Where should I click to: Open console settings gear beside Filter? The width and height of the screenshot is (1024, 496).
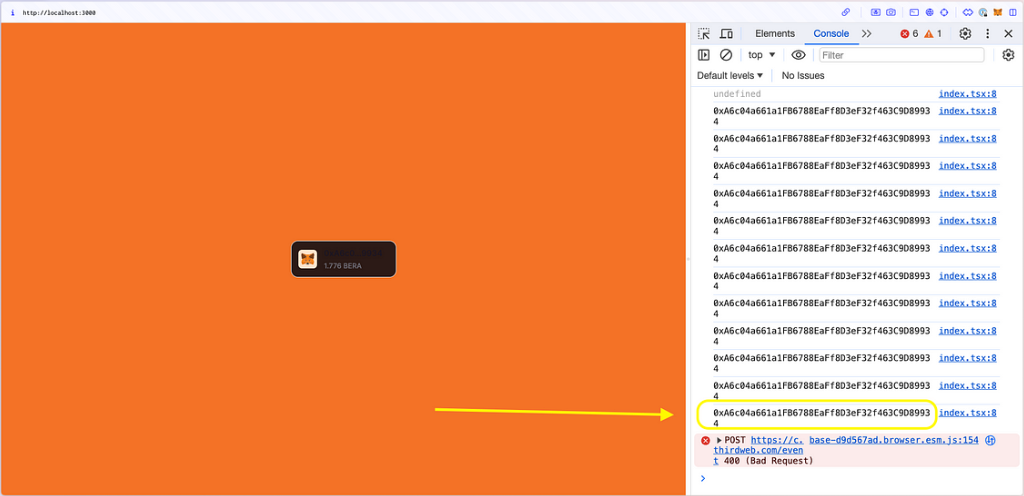(1008, 55)
